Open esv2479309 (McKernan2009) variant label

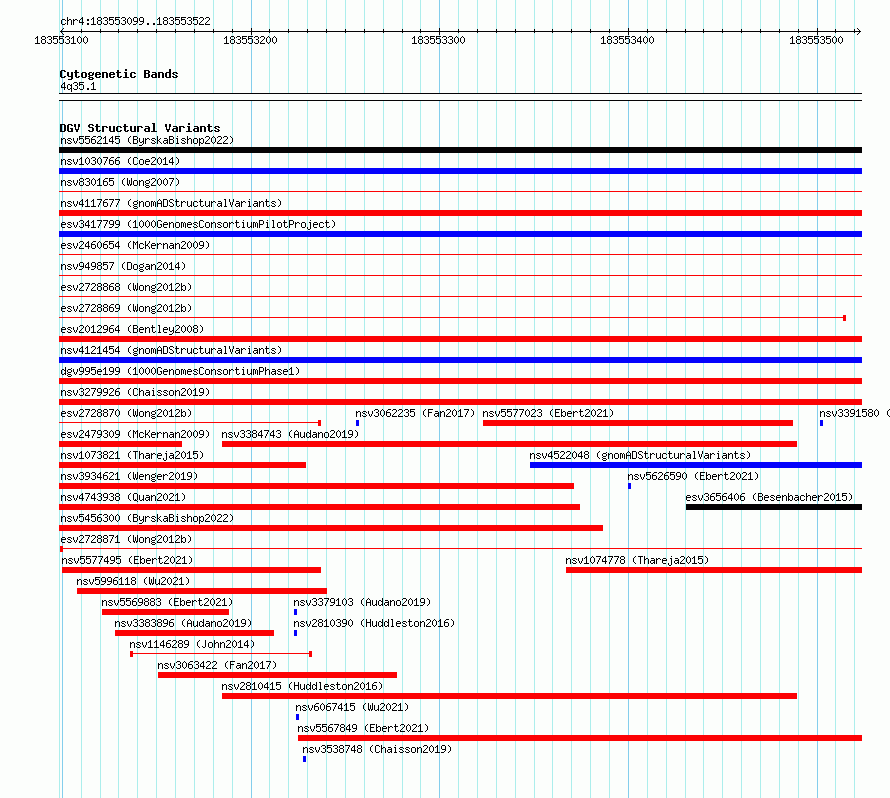pos(135,434)
